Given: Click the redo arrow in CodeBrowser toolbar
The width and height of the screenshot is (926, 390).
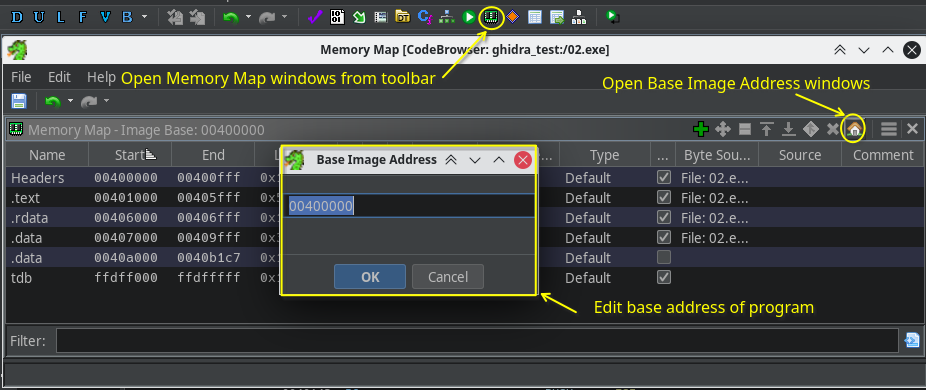Looking at the screenshot, I should pyautogui.click(x=267, y=18).
